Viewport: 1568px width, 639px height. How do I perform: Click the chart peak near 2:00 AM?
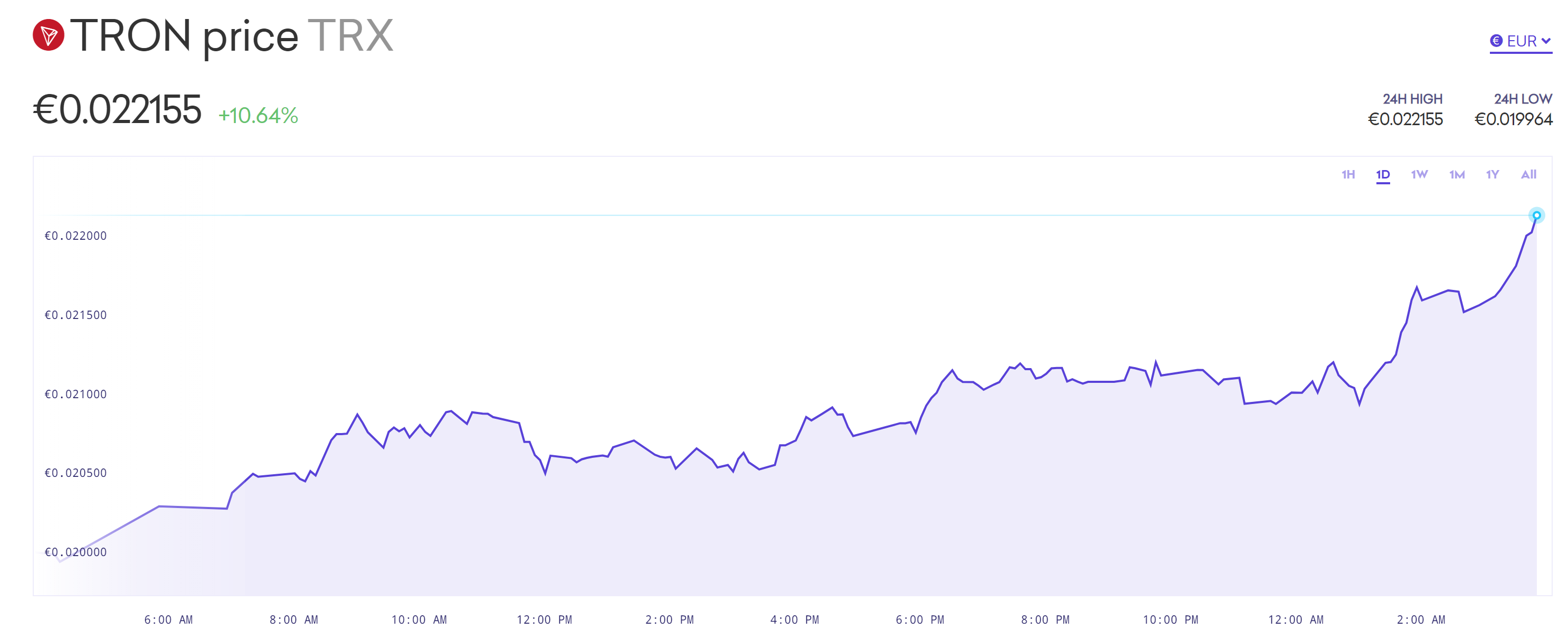[1417, 287]
